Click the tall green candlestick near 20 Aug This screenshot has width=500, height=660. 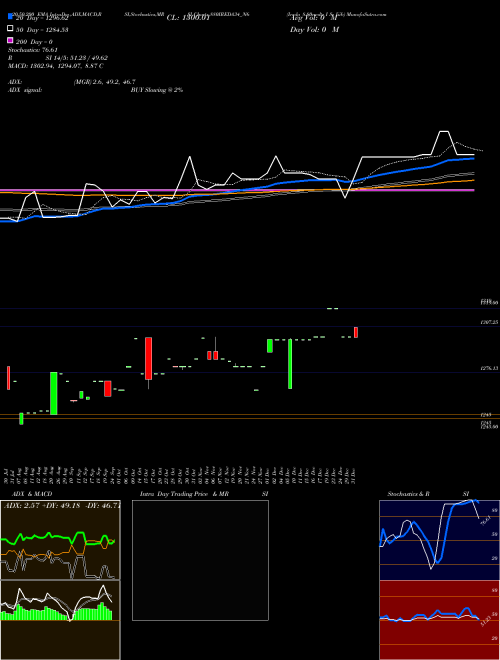[x=54, y=393]
